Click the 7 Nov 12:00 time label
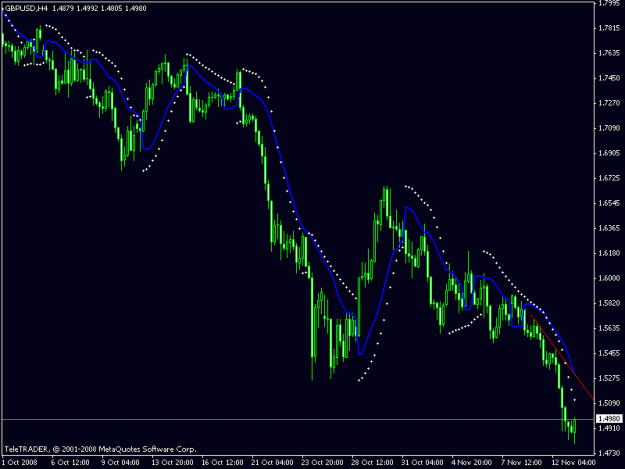Viewport: 625px width, 469px height. pos(522,463)
